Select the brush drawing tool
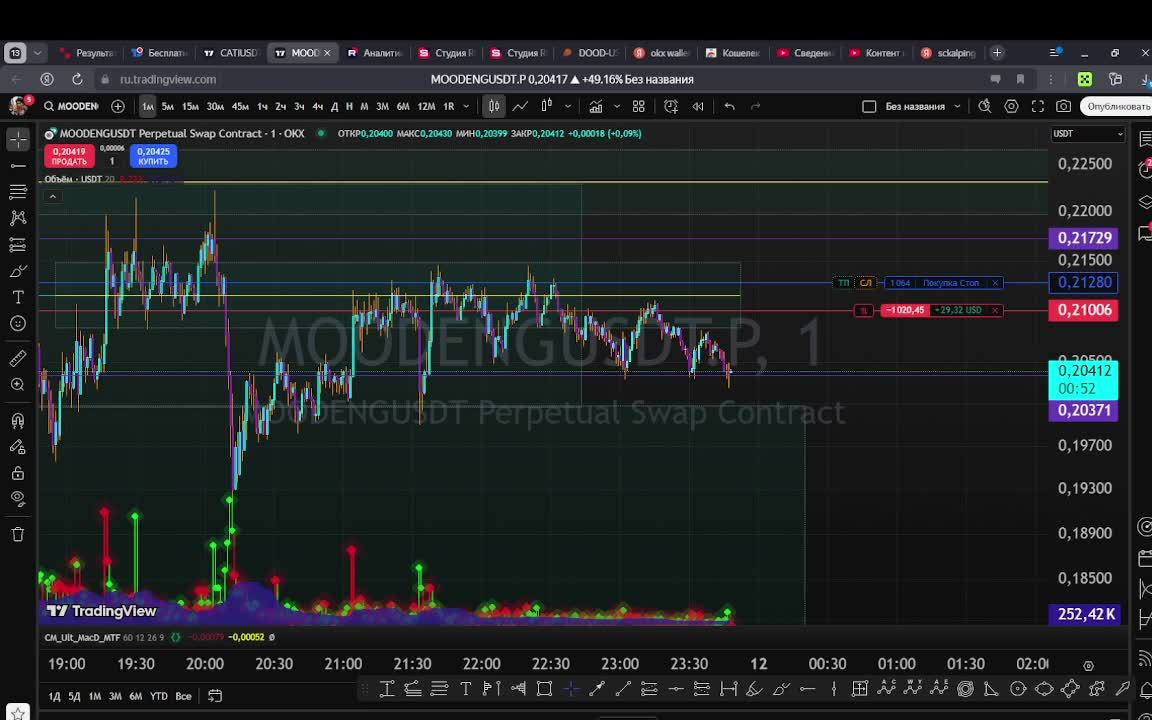Viewport: 1152px width, 720px height. (18, 271)
